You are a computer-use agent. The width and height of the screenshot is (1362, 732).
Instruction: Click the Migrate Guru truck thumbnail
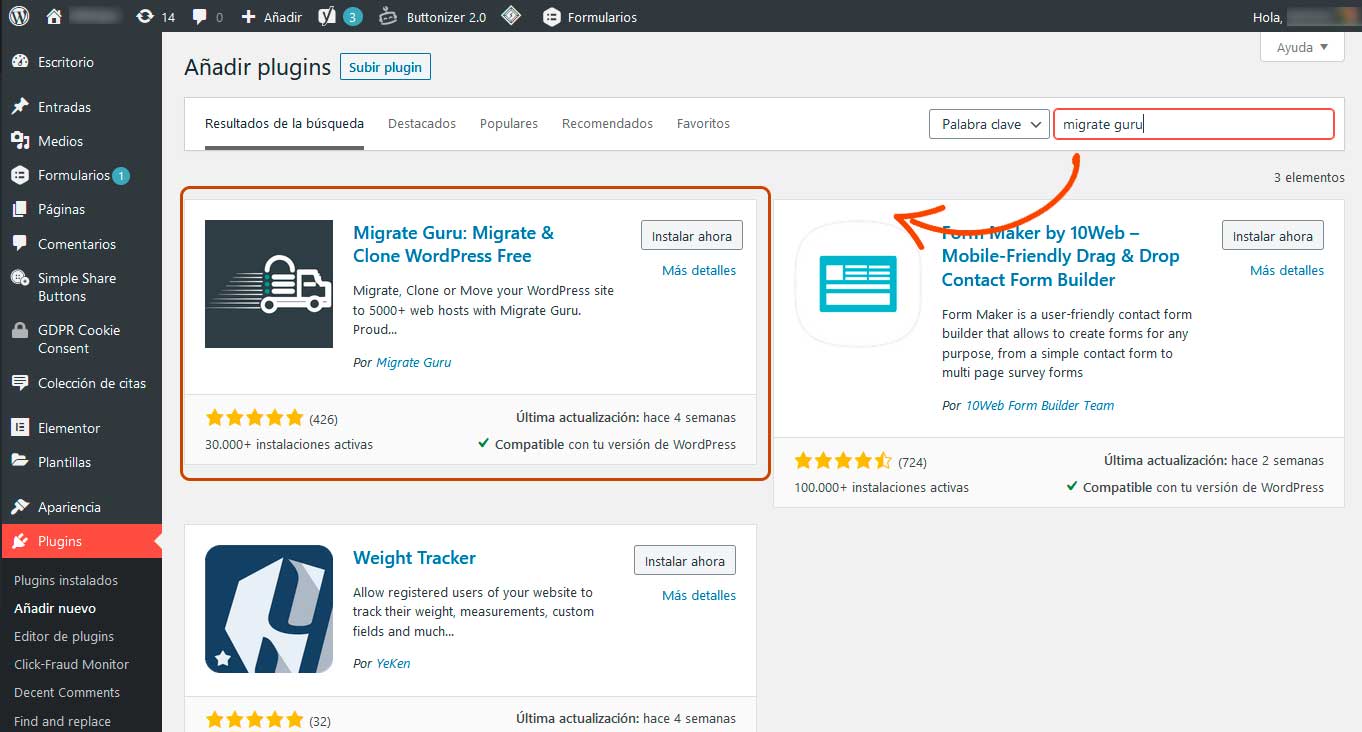point(269,284)
